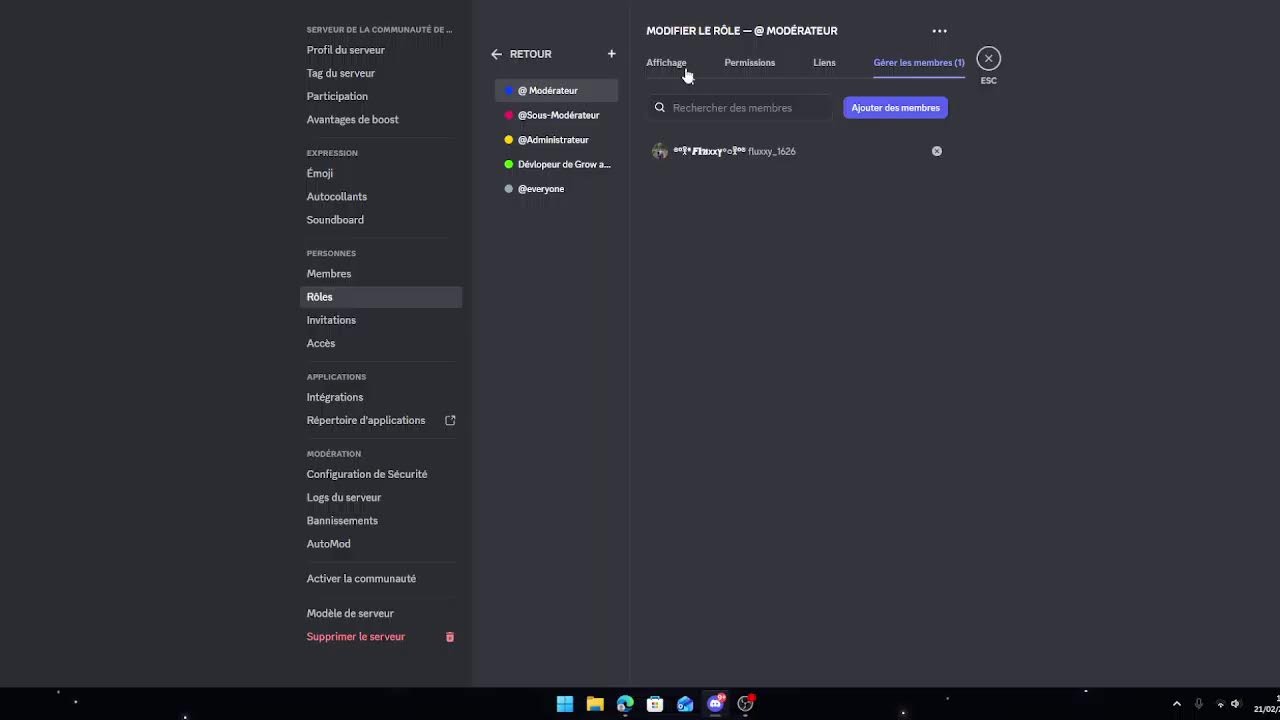Click the taskbar date and clock
This screenshot has height=720, width=1280.
1266,704
